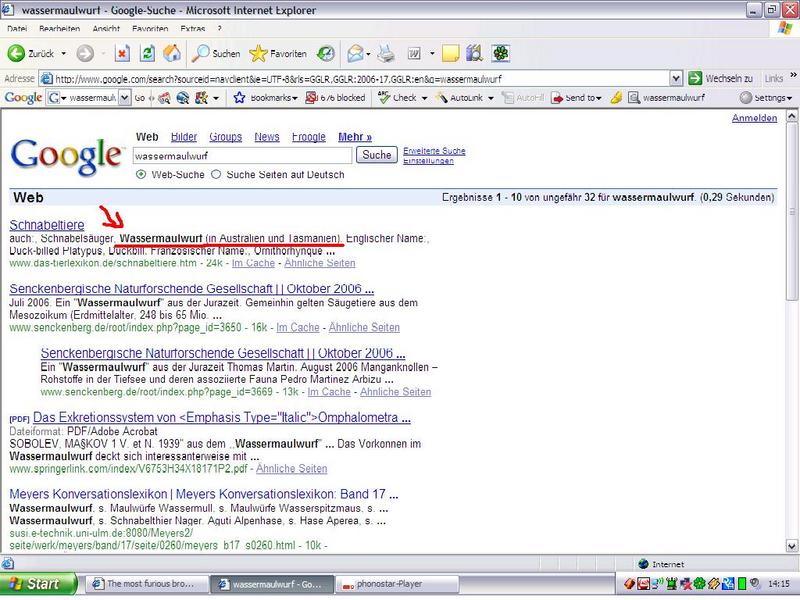Screen dimensions: 800x600
Task: Open the Favoriten menu in the menu bar
Action: point(150,29)
